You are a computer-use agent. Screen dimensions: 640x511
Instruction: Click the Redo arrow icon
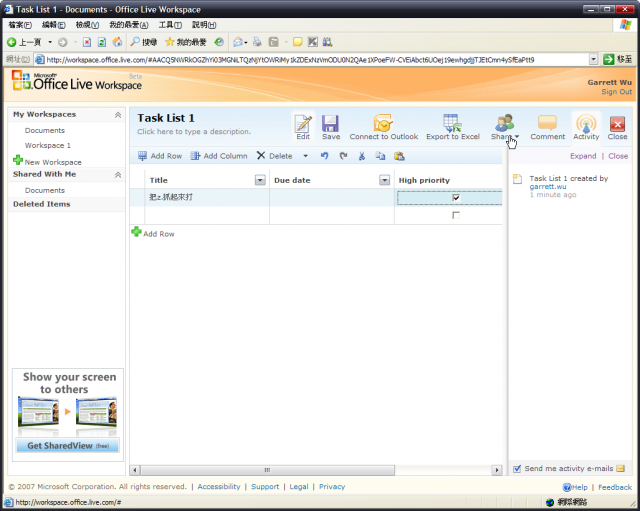coord(343,156)
